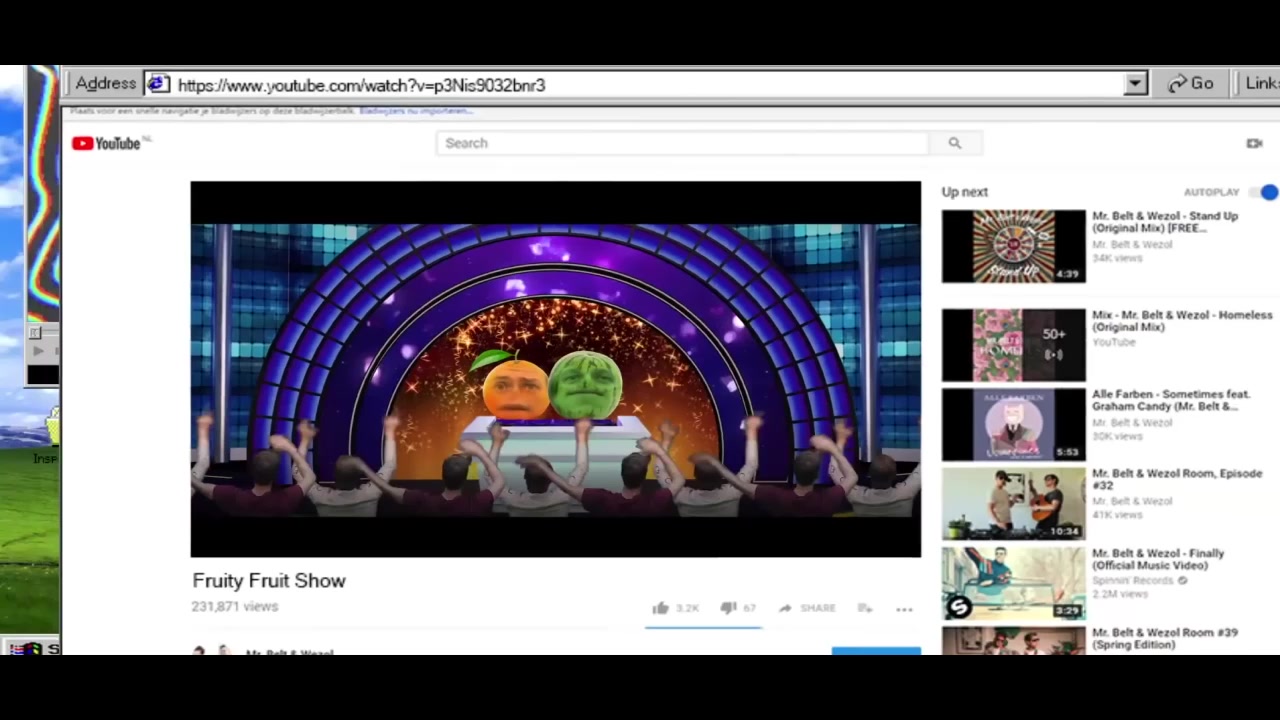Click the blue Subscribe button
Viewport: 1280px width, 720px height.
(x=876, y=651)
